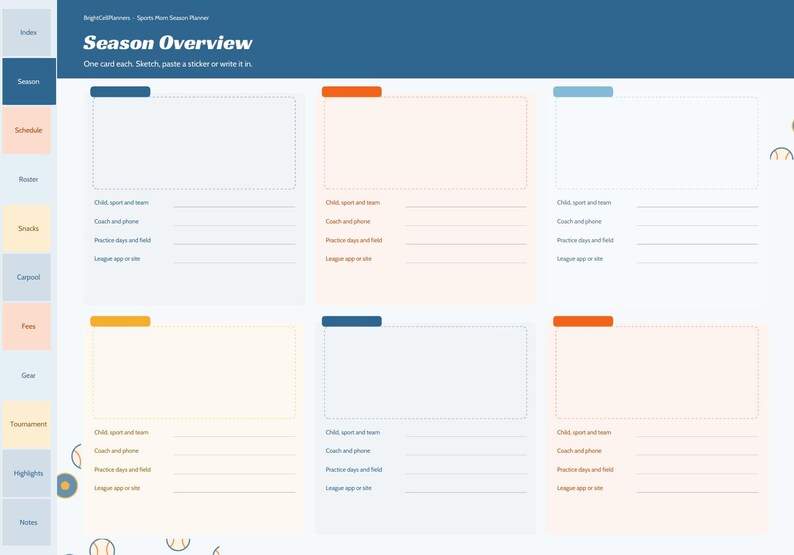Jump to the Fees tab

27,327
